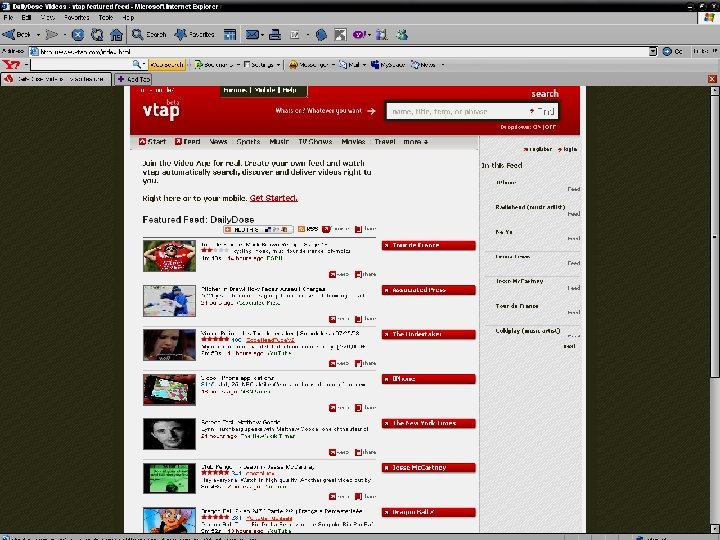Click the Mail envelope toolbar icon
This screenshot has height=540, width=720.
coord(252,34)
